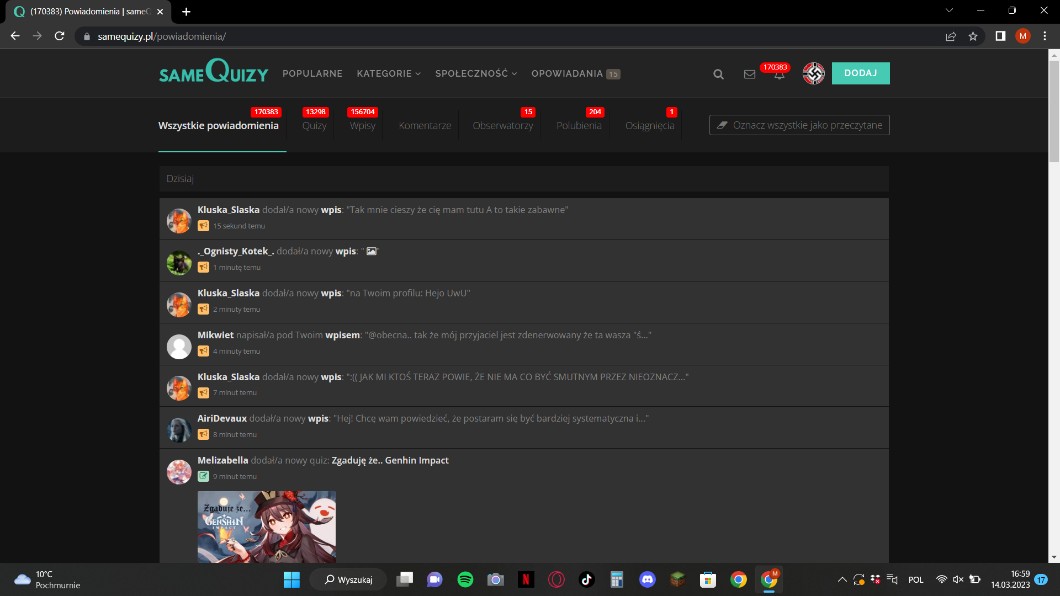Click the share page icon in address bar
Image resolution: width=1060 pixels, height=596 pixels.
(950, 36)
